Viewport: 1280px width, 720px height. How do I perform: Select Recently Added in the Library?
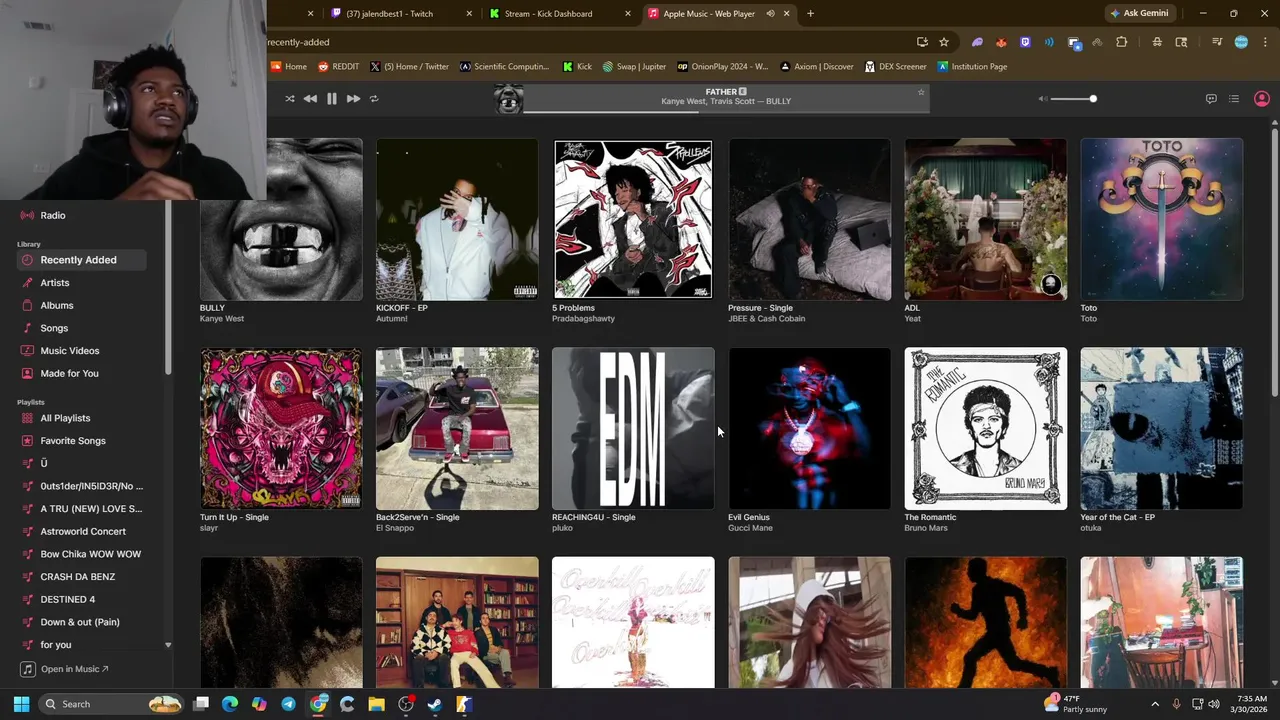pos(81,260)
